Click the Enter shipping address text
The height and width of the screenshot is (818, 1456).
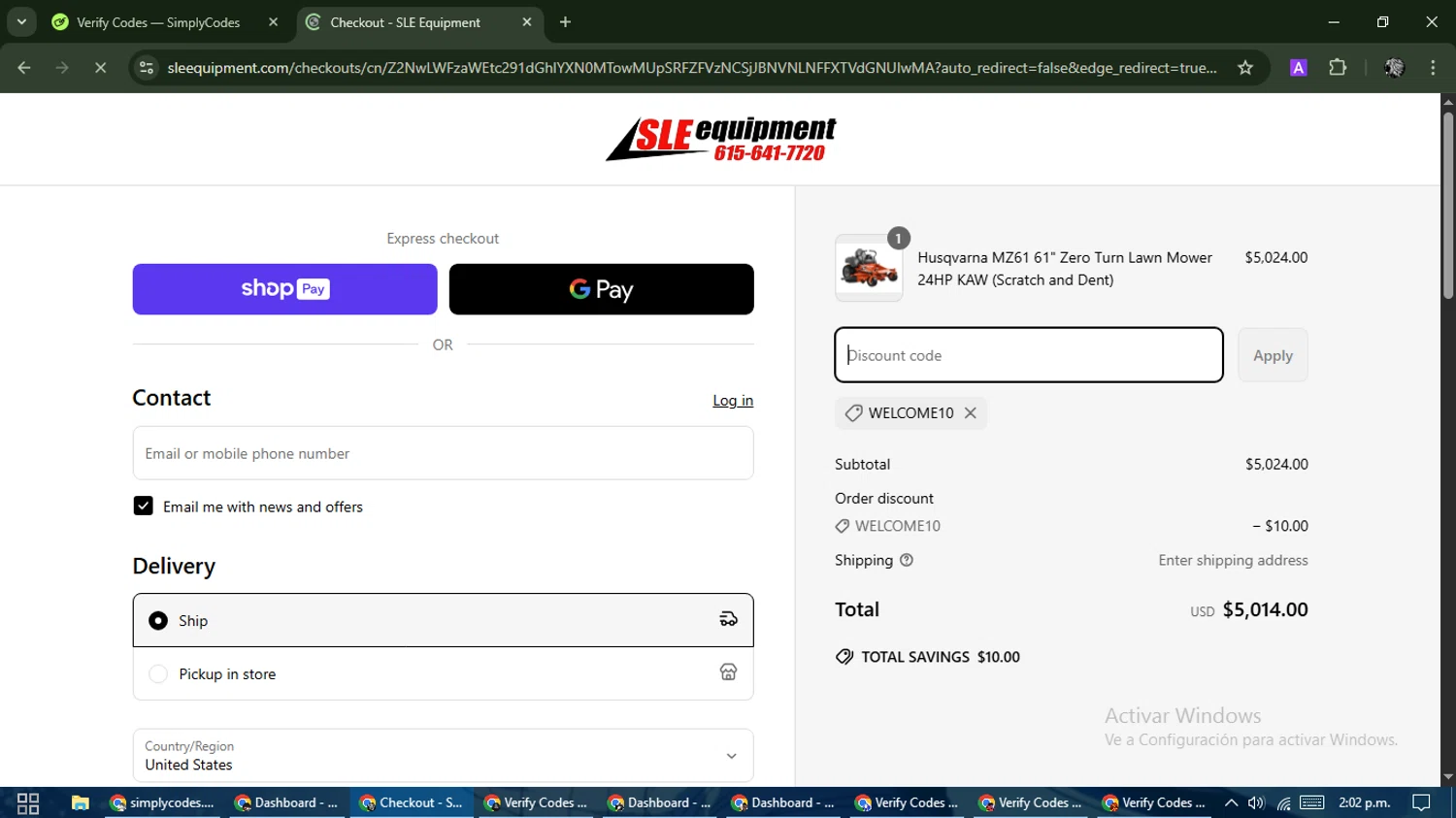coord(1233,560)
